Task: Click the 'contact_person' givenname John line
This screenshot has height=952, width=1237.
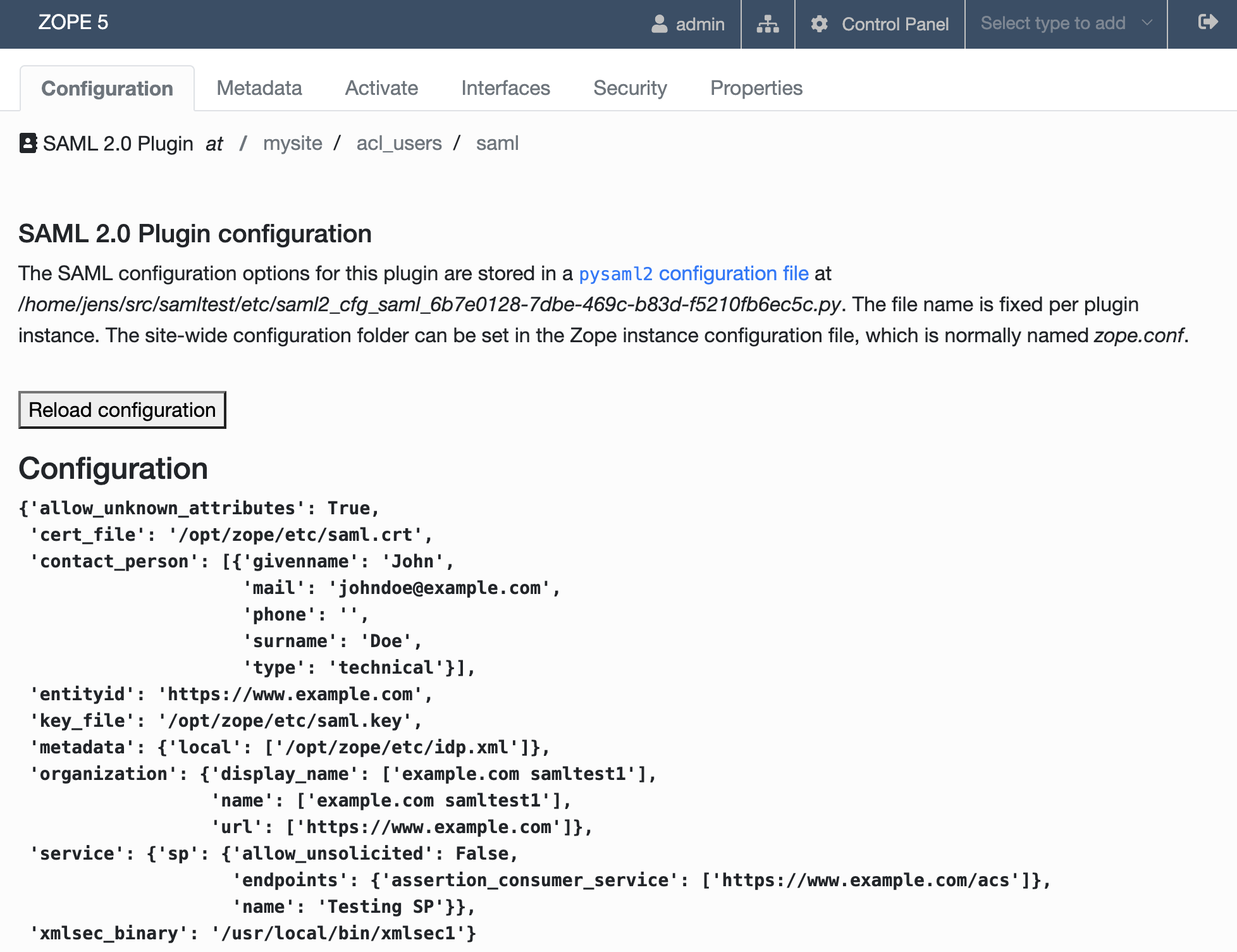Action: (x=242, y=562)
